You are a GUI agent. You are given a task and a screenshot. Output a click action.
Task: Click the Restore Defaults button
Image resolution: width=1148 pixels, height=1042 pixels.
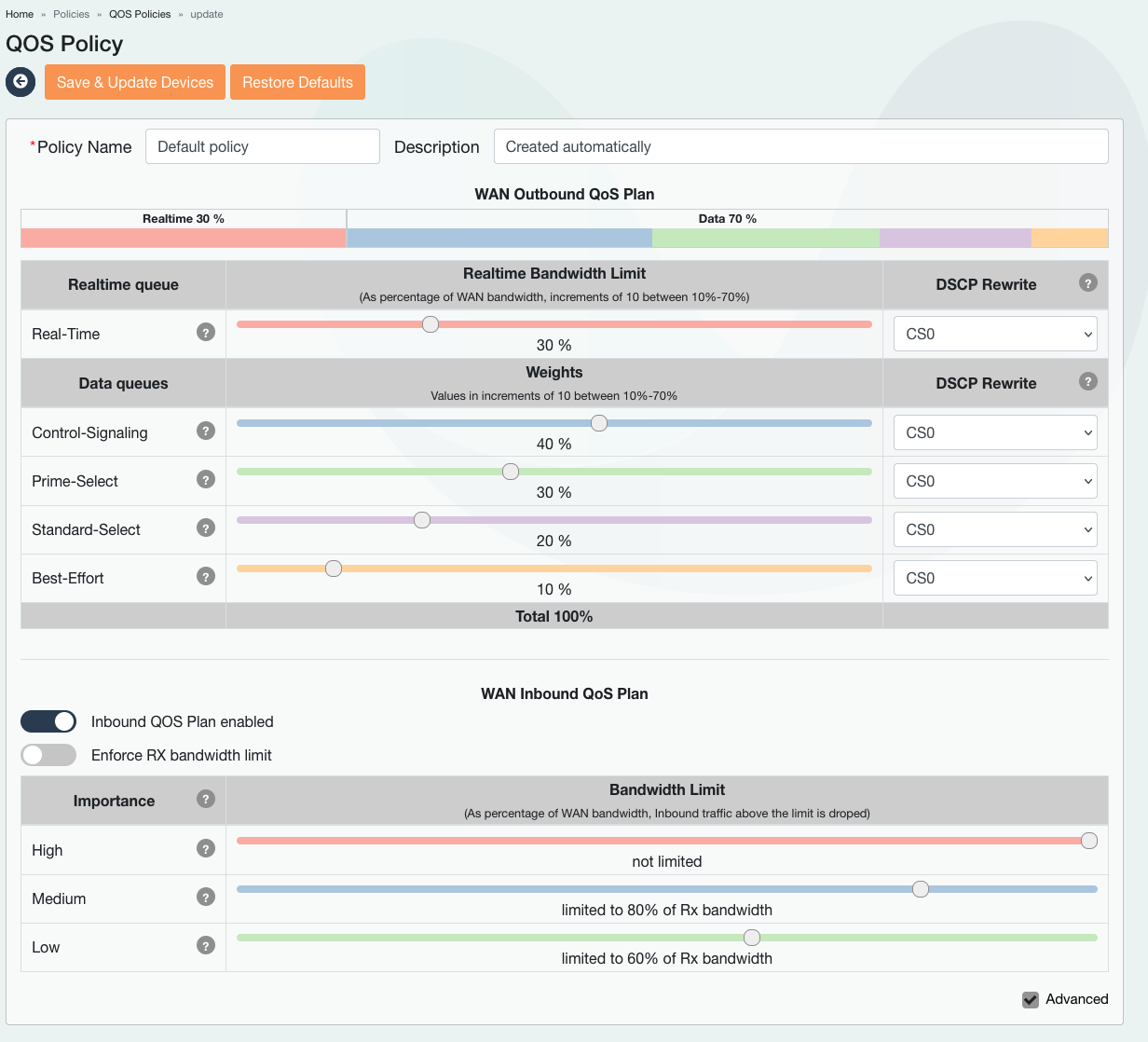pyautogui.click(x=297, y=82)
